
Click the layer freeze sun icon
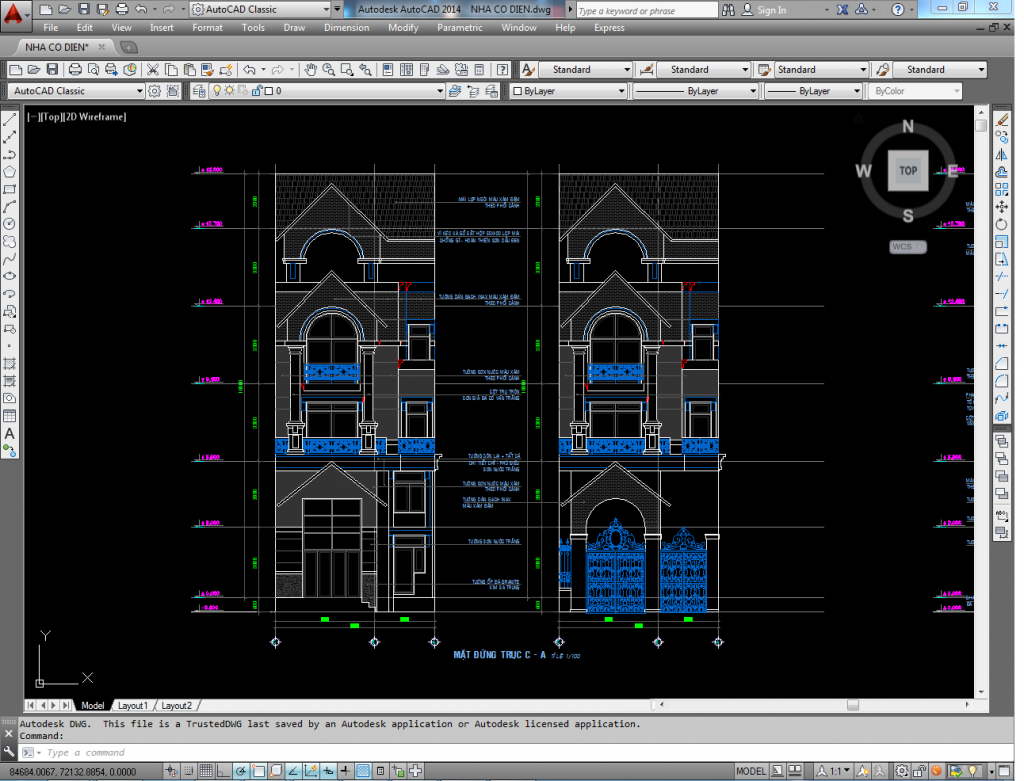[230, 90]
